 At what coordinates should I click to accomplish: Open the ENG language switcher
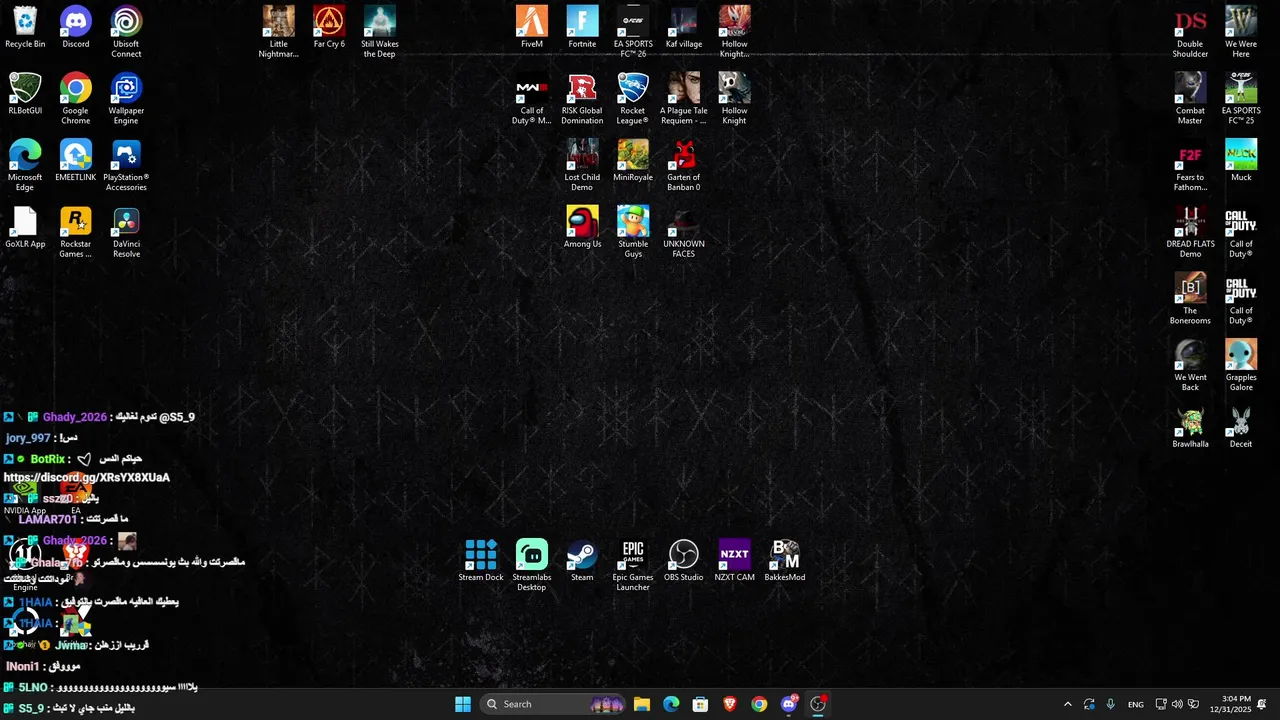click(x=1136, y=704)
